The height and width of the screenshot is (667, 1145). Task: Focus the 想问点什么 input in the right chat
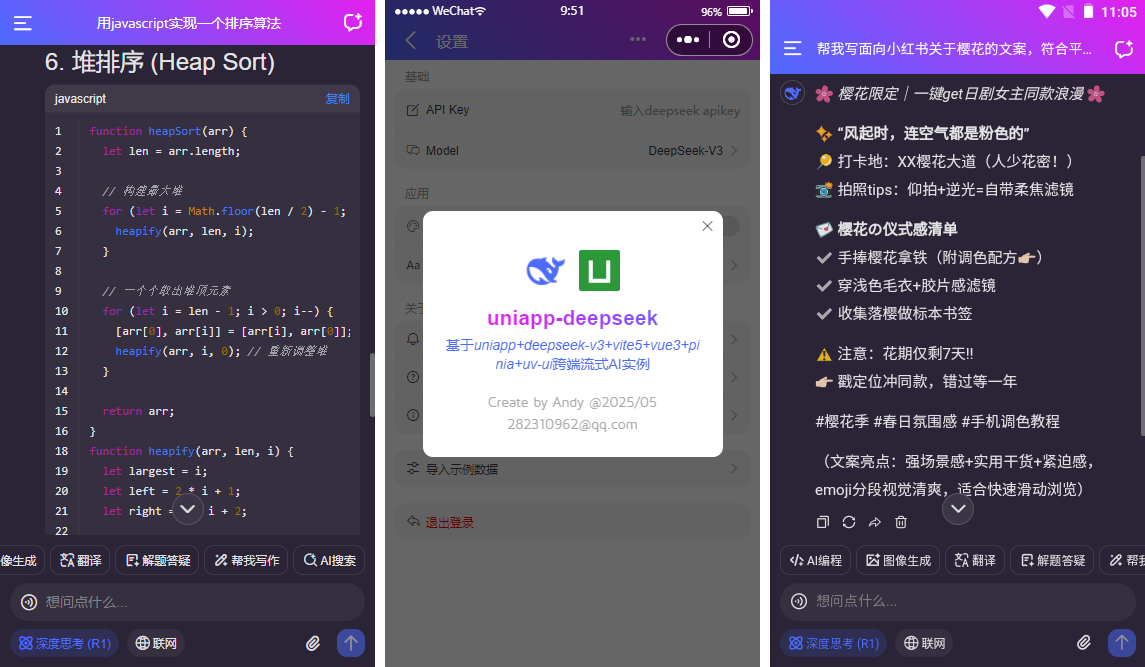[957, 601]
